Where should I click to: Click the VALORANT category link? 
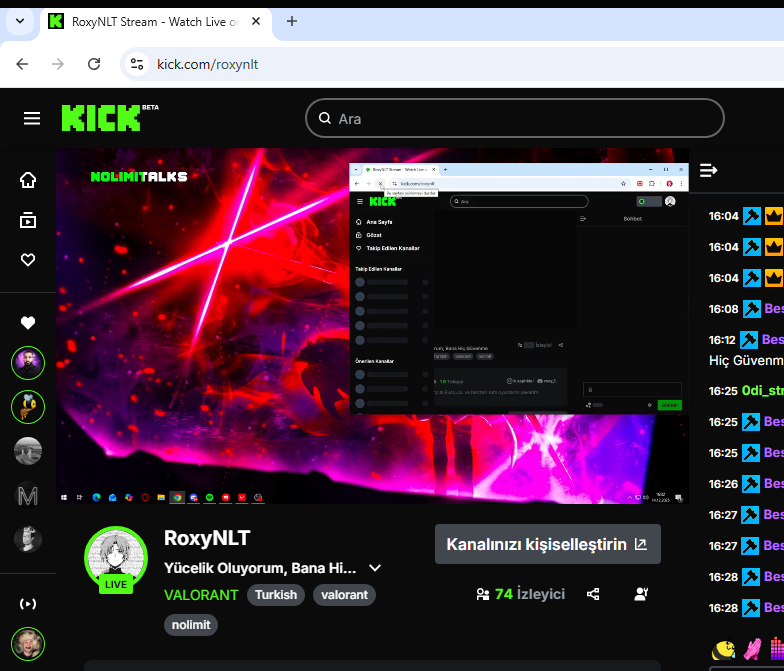201,595
